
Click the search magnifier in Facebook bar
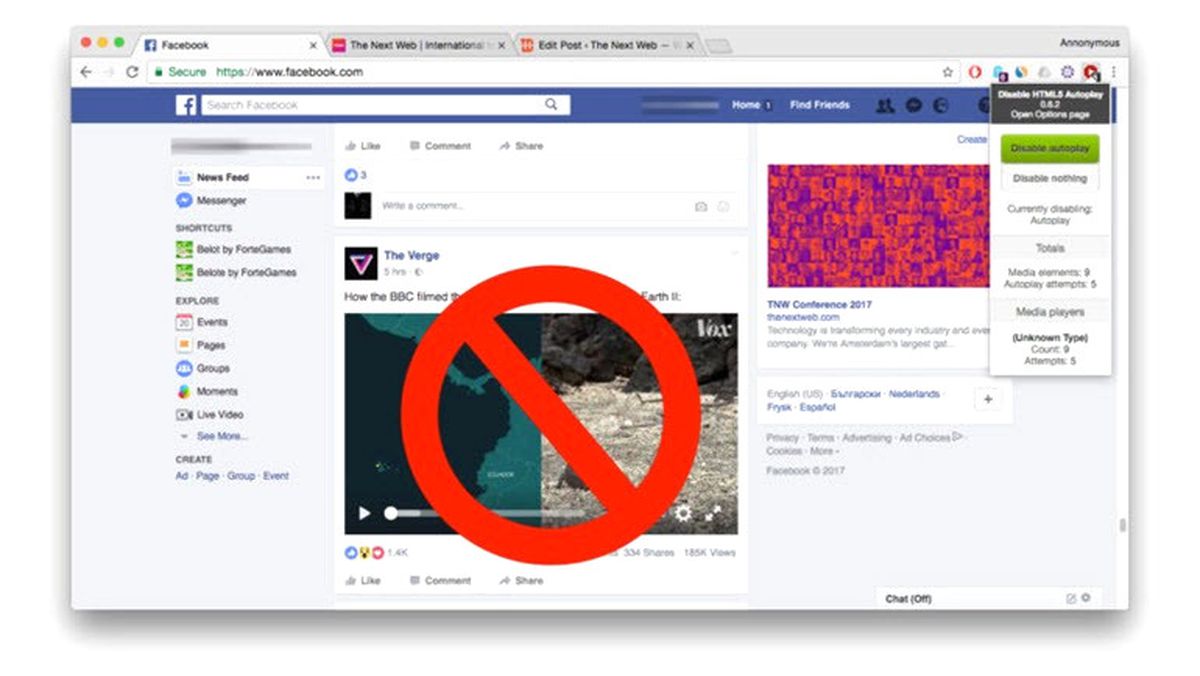coord(551,104)
